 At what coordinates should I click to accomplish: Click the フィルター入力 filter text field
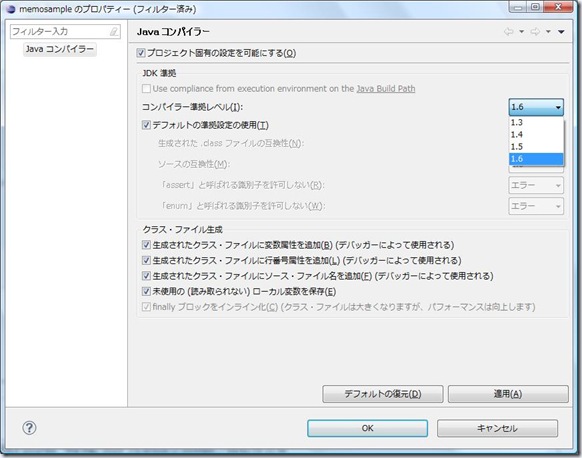pos(65,32)
